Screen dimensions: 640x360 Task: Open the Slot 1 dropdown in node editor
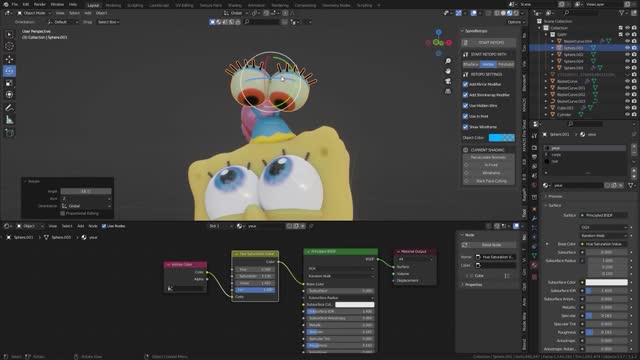click(220, 226)
